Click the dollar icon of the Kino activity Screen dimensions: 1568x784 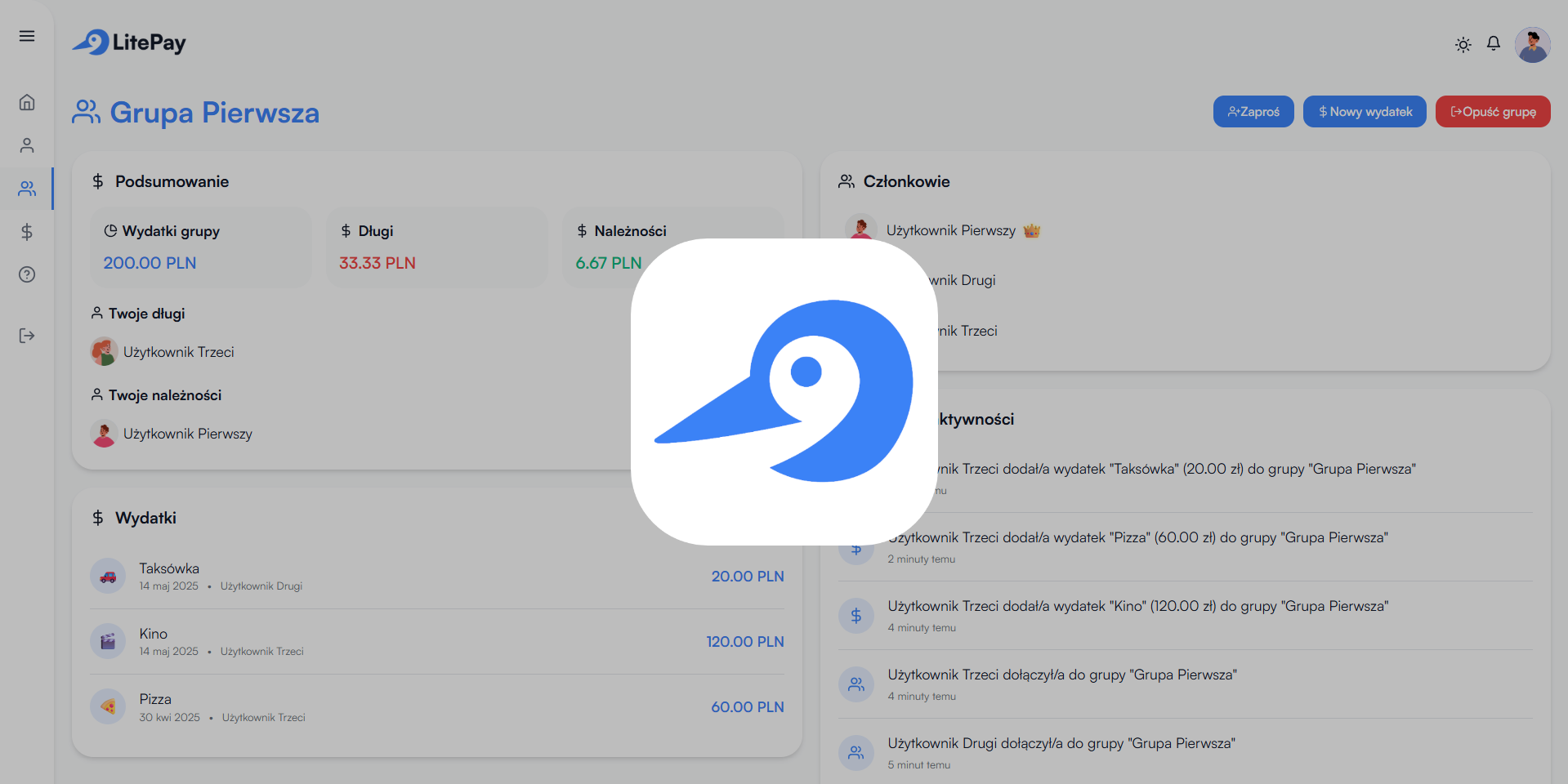[856, 616]
